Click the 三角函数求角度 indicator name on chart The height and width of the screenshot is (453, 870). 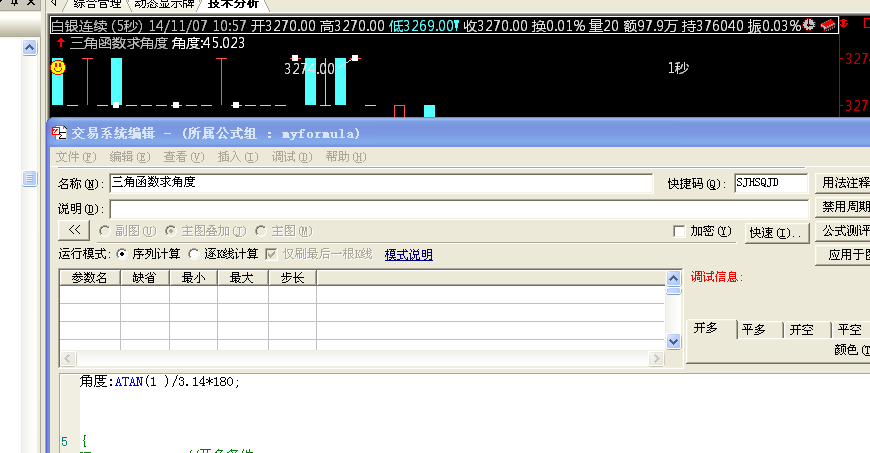tap(119, 43)
